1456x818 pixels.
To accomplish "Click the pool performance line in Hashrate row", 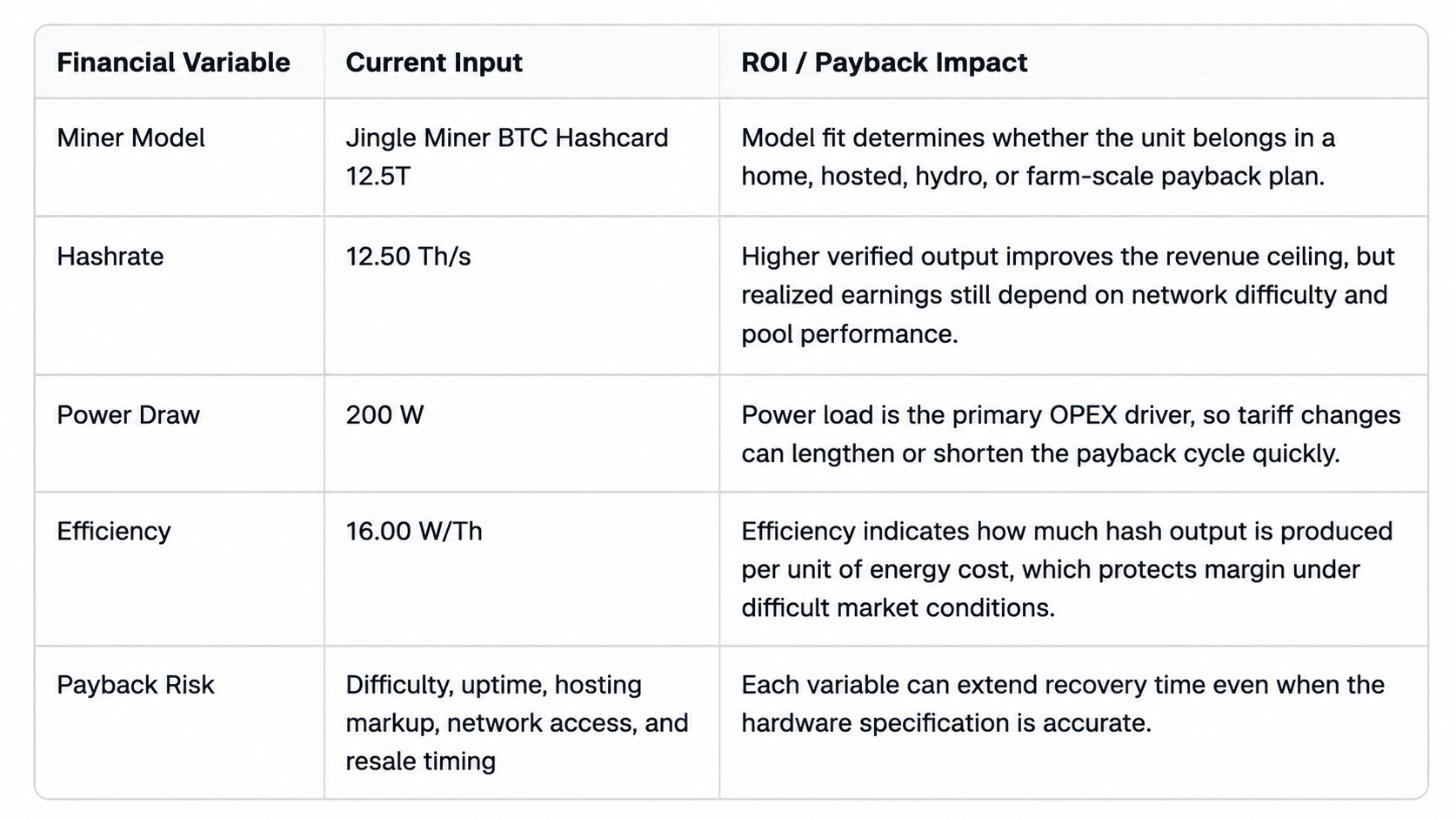I will 849,334.
